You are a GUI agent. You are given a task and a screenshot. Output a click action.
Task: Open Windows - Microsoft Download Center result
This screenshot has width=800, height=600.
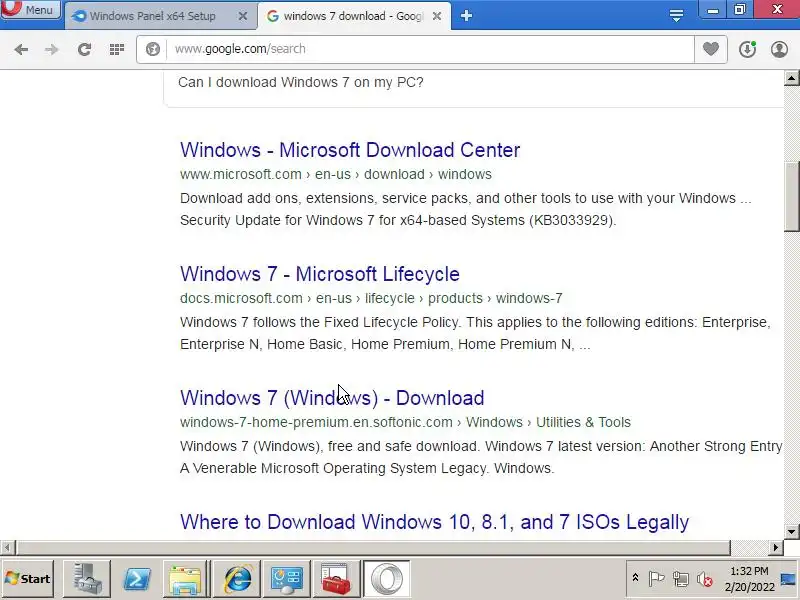click(x=350, y=150)
